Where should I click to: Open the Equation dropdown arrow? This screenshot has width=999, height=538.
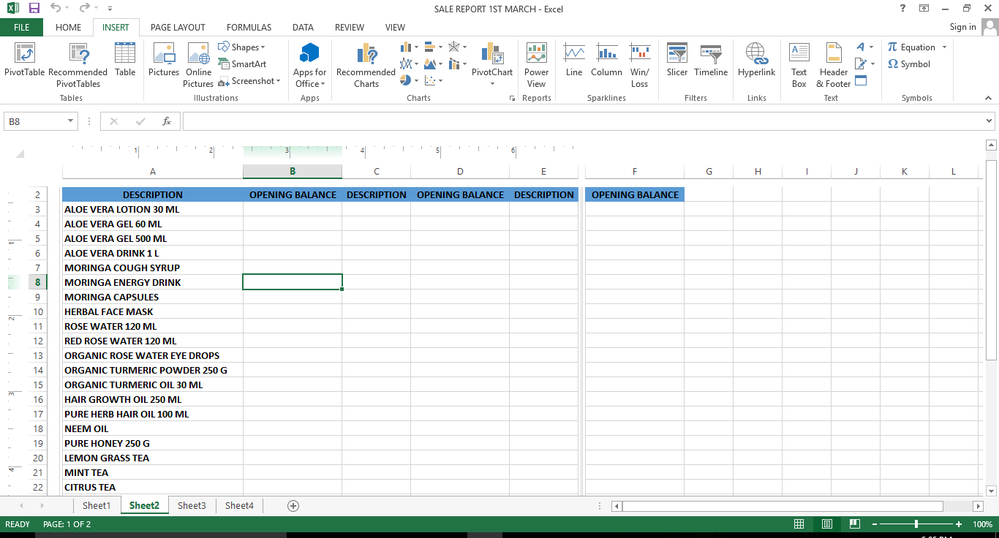[944, 47]
